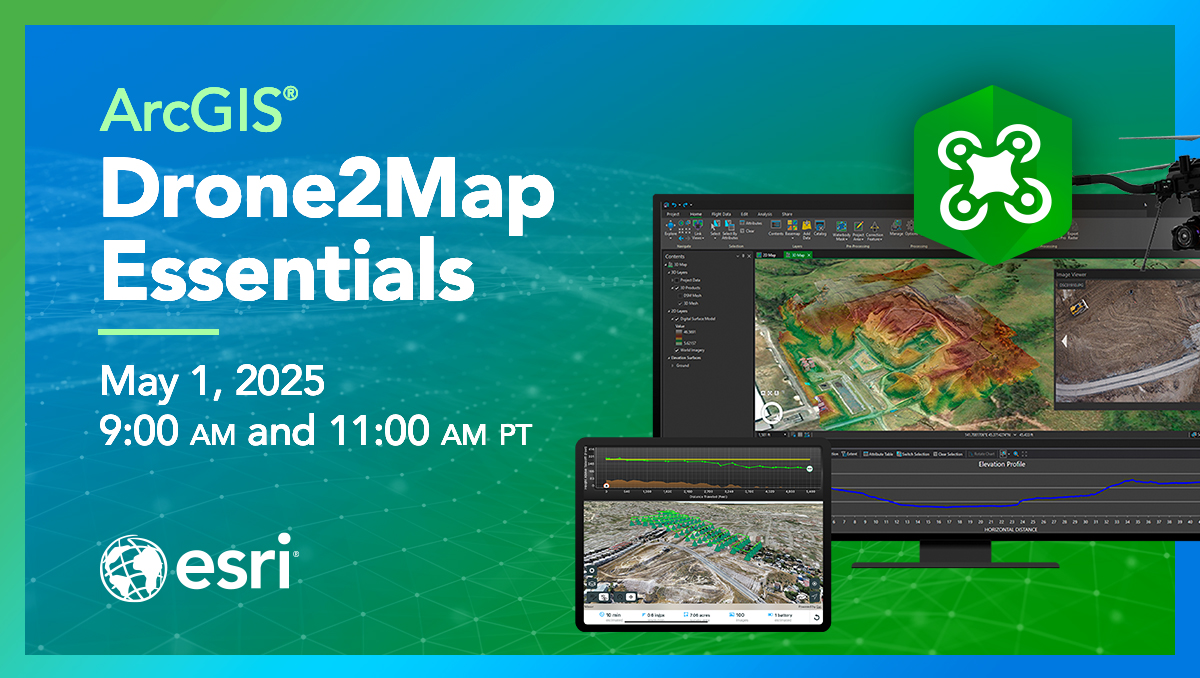This screenshot has height=678, width=1200.
Task: Click the Project Area tool
Action: [x=858, y=230]
